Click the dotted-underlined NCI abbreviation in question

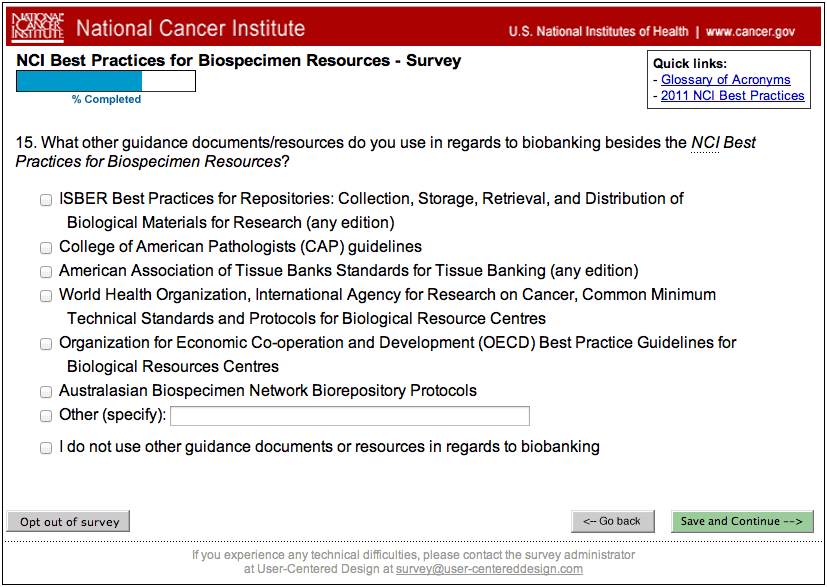coord(705,143)
